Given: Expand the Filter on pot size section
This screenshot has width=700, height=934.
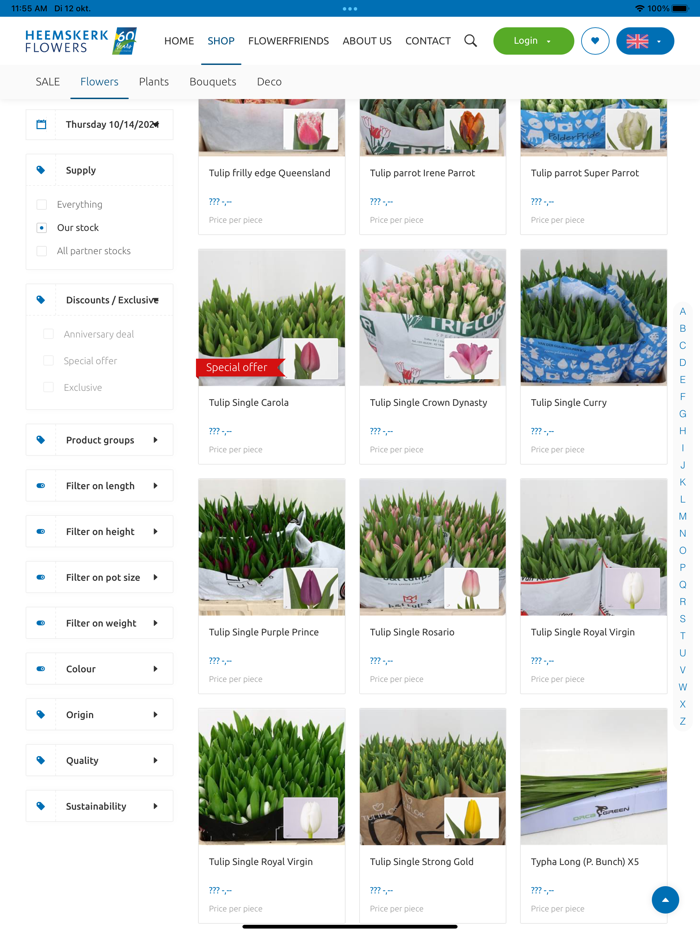Looking at the screenshot, I should coord(99,578).
